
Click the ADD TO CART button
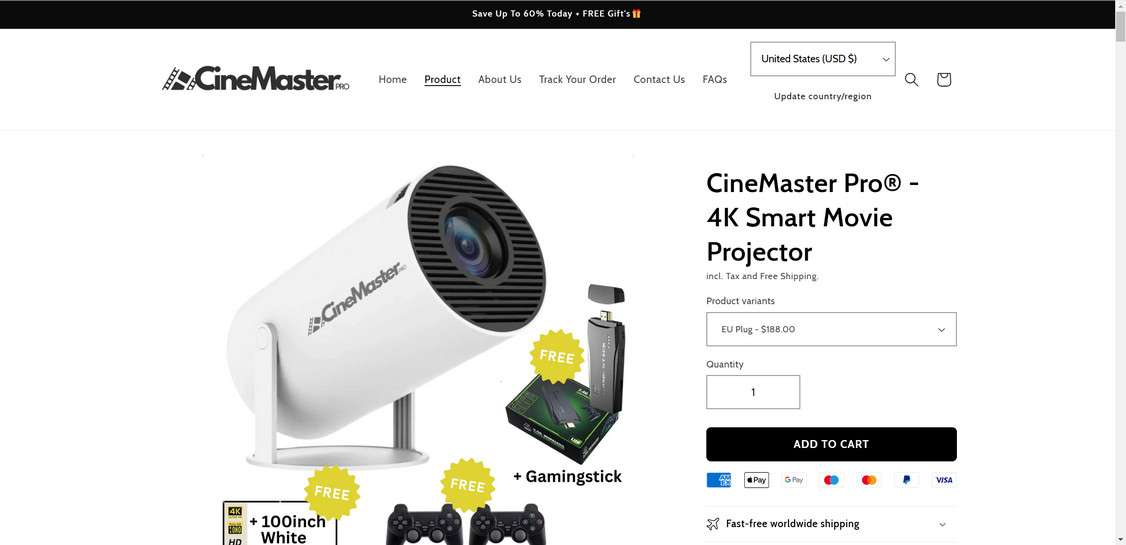(x=832, y=444)
